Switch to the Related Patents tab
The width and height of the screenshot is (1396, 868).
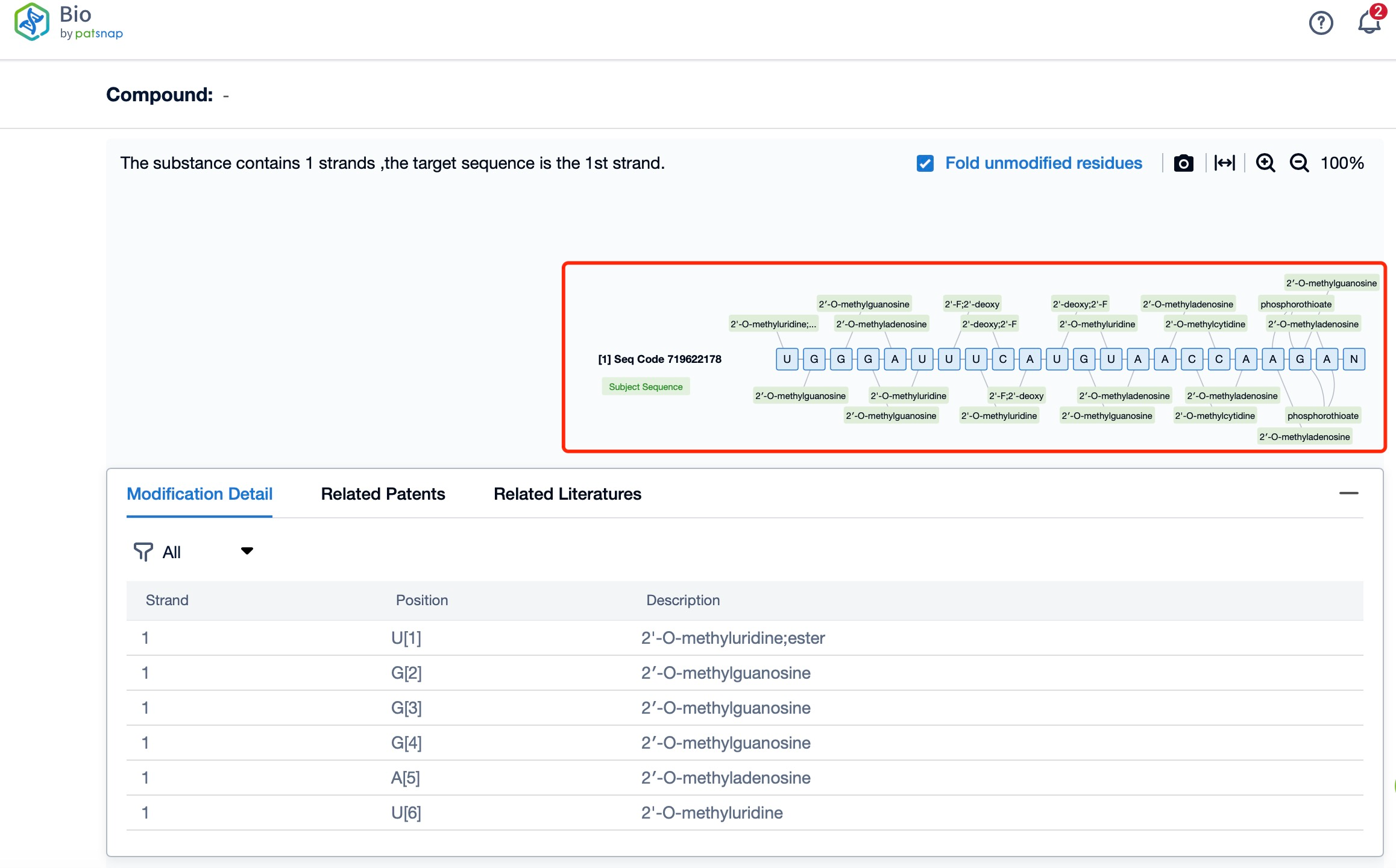point(383,492)
